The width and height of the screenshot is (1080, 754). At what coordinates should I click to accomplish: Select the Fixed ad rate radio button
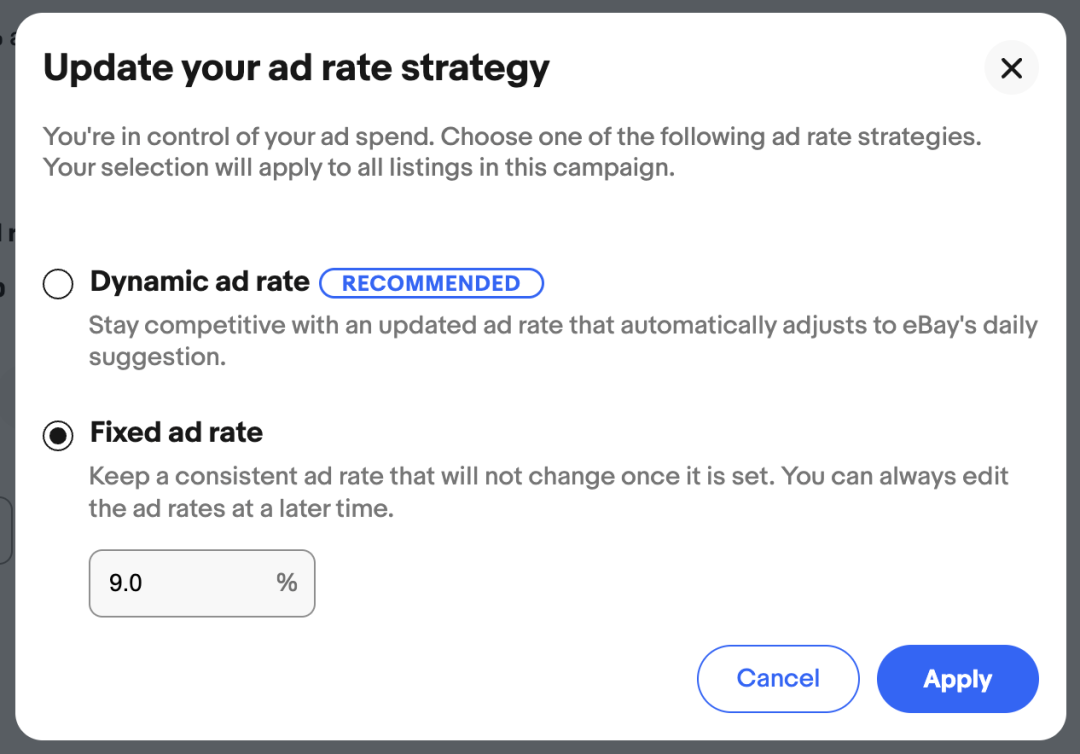pos(58,436)
